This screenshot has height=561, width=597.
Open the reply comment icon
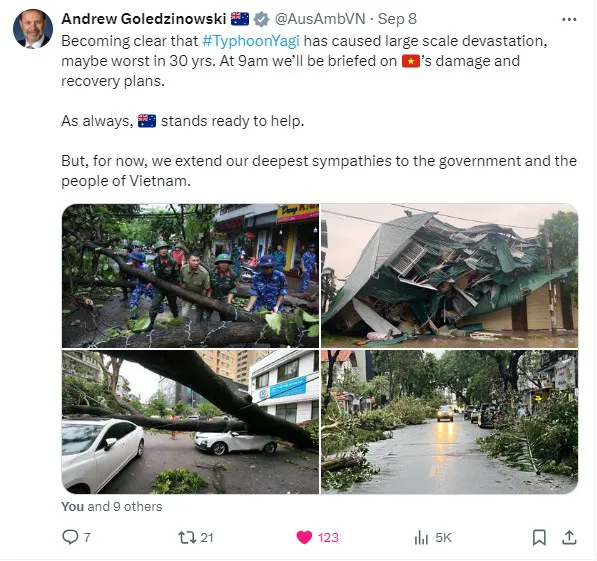tap(70, 537)
